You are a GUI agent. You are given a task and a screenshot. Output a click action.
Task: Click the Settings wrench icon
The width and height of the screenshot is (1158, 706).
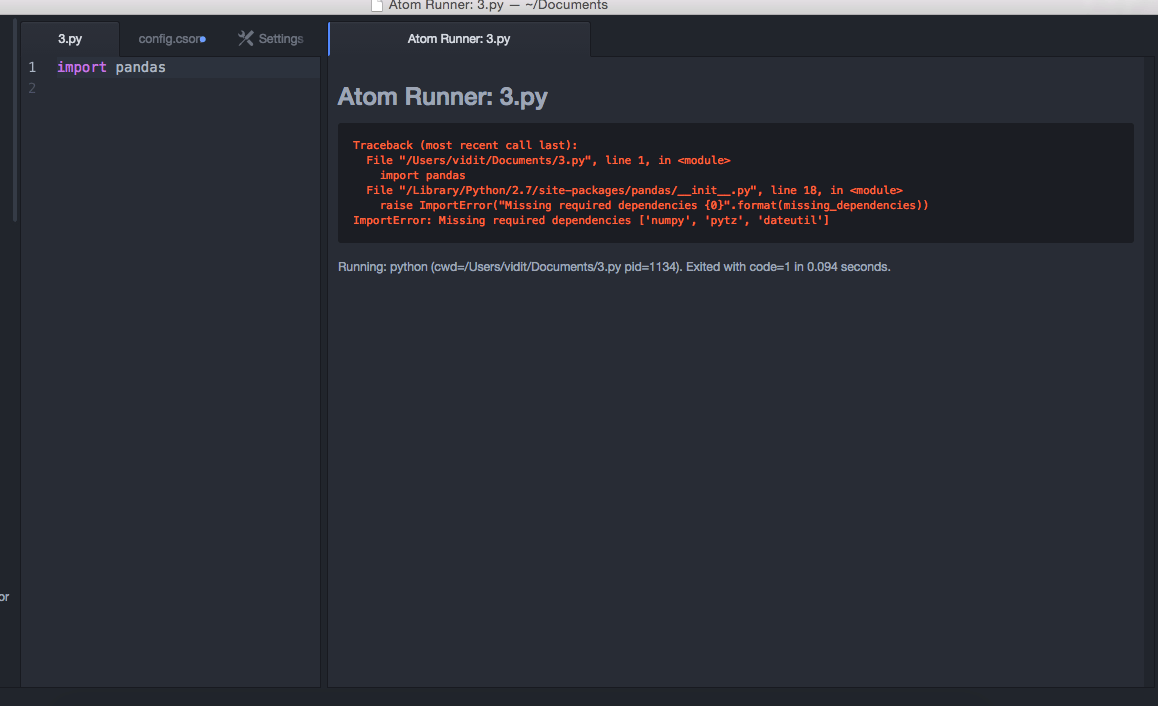click(244, 39)
